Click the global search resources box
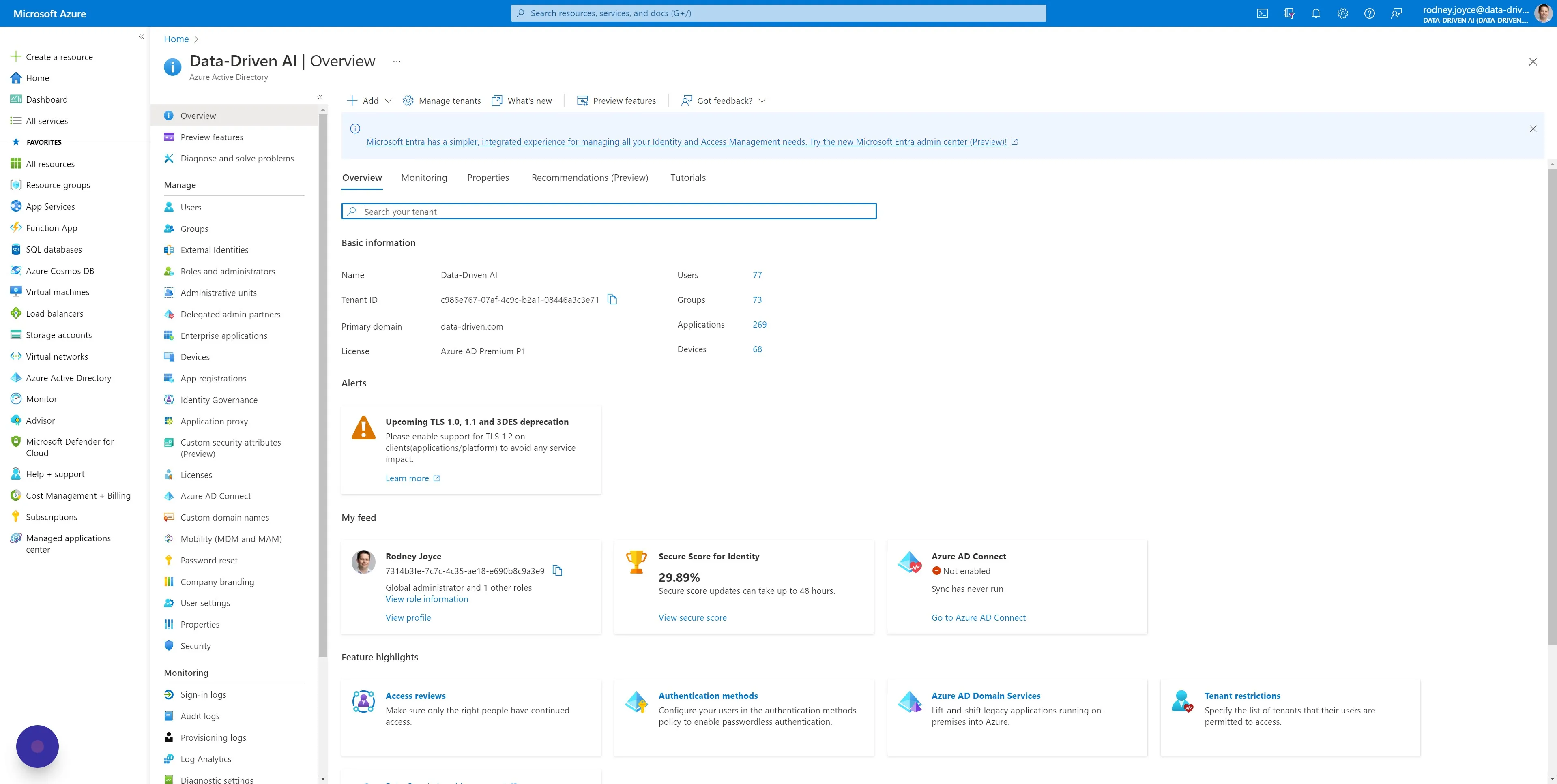Screen dimensions: 1557x784 click(779, 13)
